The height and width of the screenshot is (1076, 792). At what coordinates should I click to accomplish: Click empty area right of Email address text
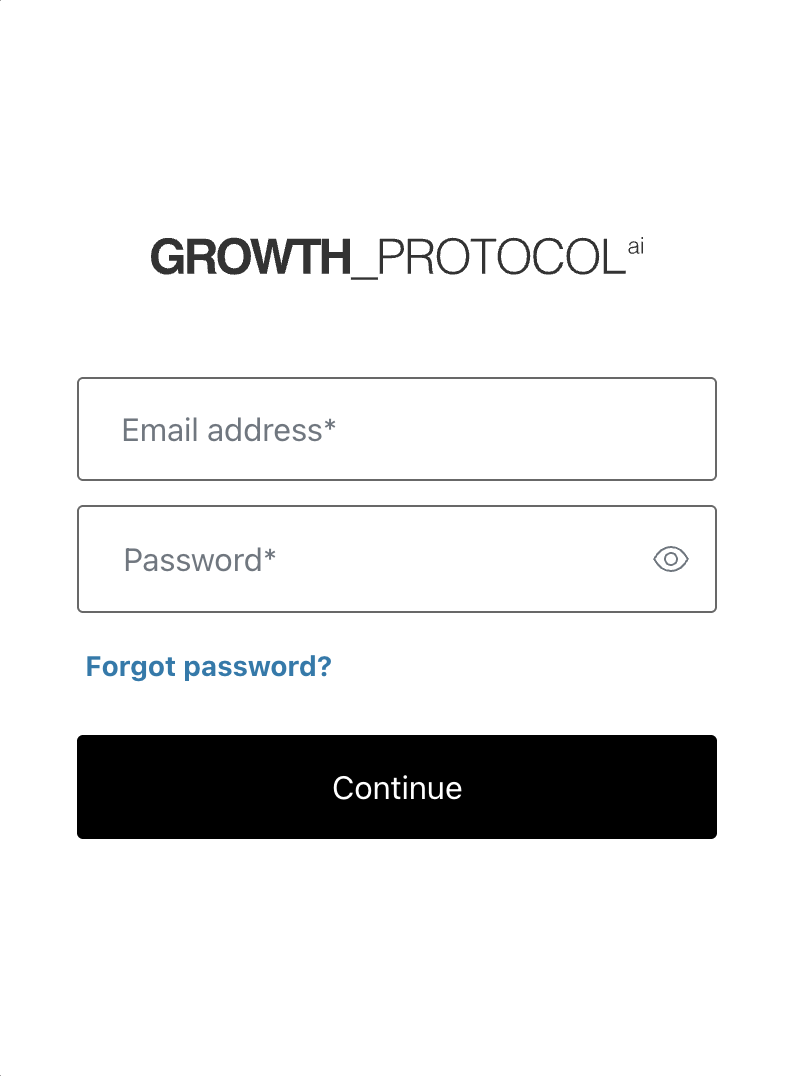(x=540, y=430)
